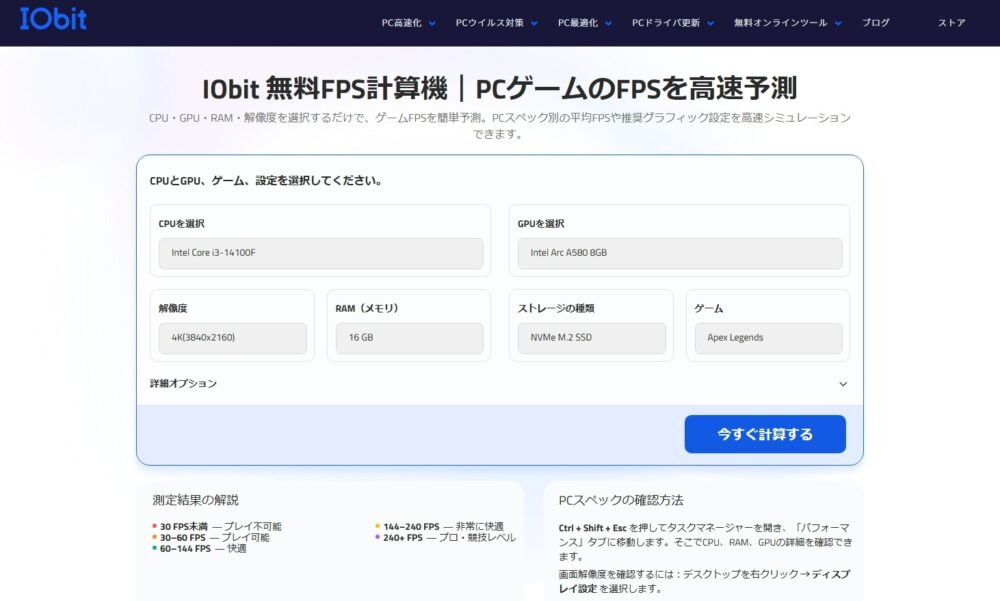Click the main FPS計算機 page heading
The width and height of the screenshot is (1000, 601).
(499, 89)
